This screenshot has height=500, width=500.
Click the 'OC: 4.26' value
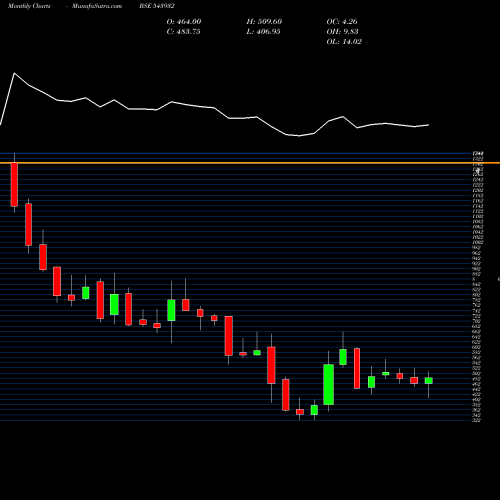(342, 22)
